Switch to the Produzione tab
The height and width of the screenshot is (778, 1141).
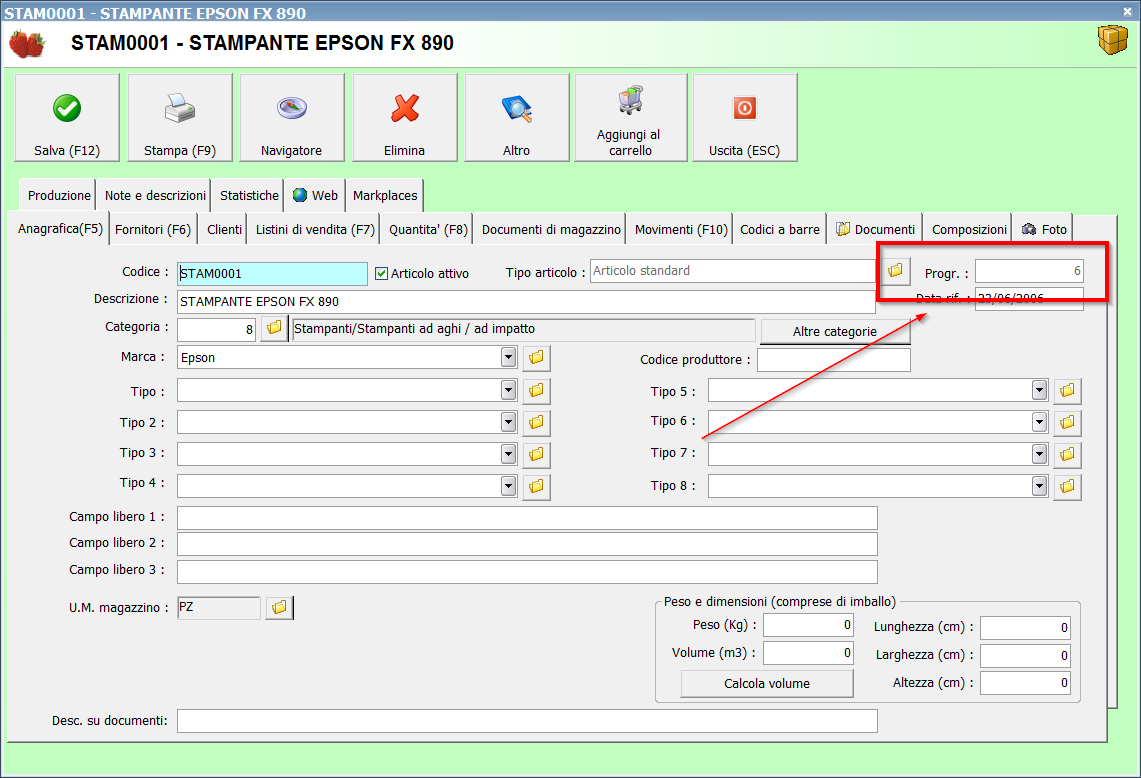58,195
